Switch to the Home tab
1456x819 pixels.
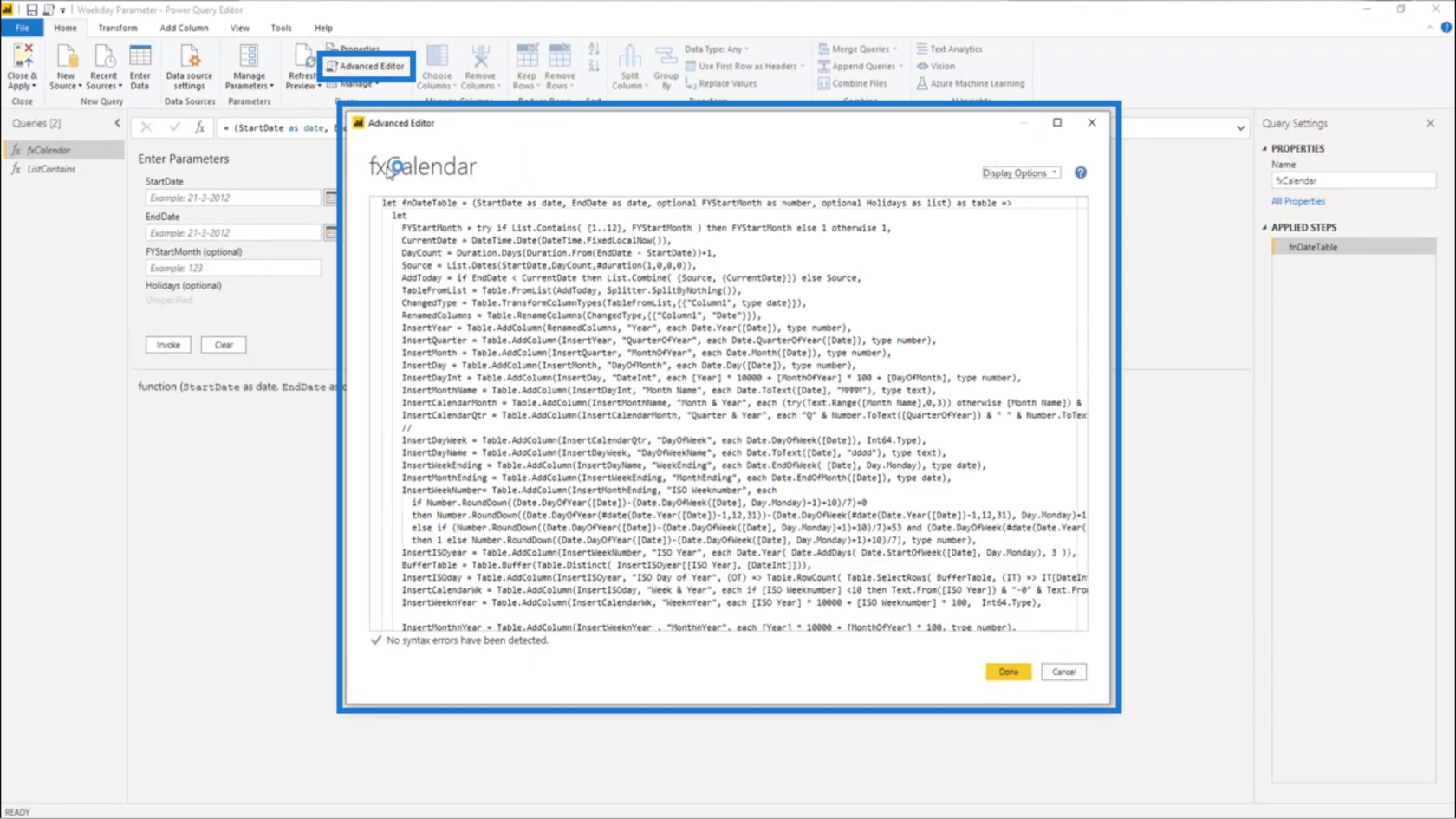[x=65, y=28]
